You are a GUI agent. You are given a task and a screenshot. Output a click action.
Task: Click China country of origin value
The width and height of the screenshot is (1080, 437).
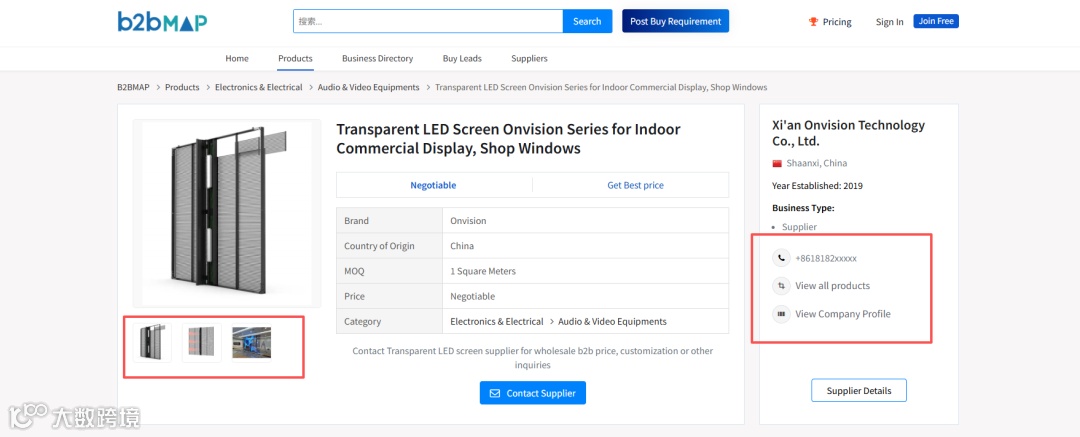462,246
